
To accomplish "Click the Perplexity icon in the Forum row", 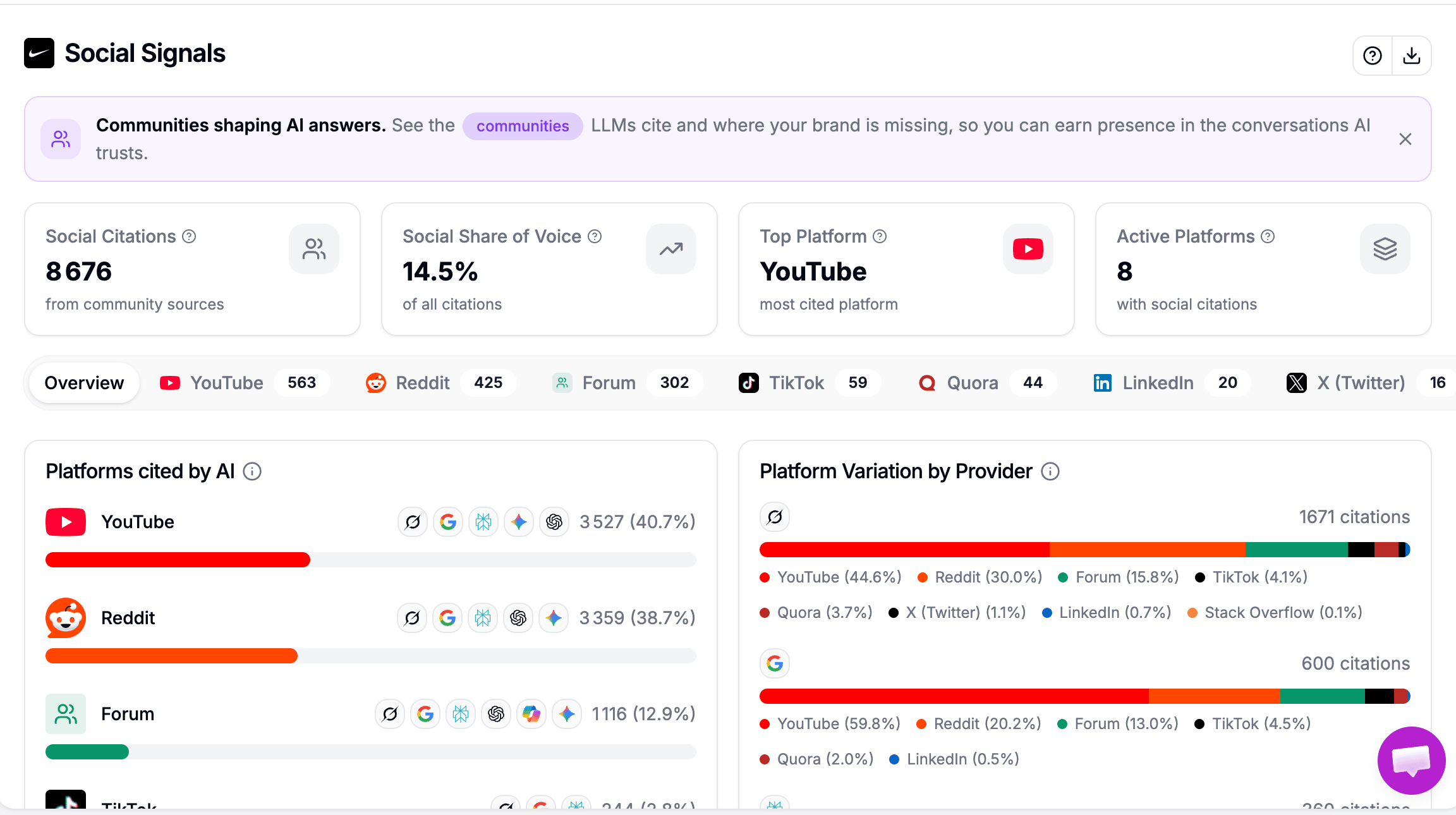I will (x=461, y=714).
